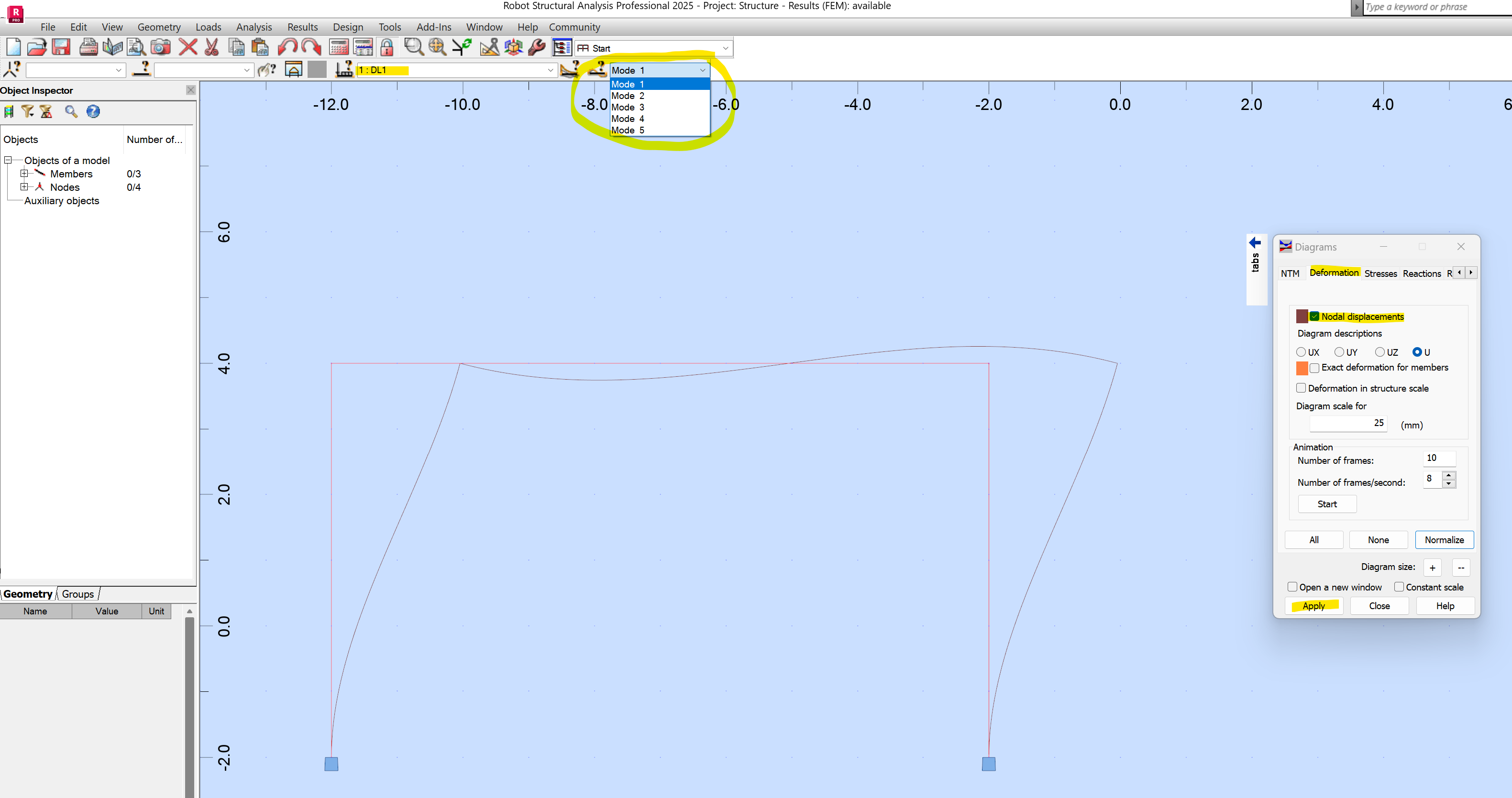Open a project with the folder icon
1512x798 pixels.
(x=36, y=47)
